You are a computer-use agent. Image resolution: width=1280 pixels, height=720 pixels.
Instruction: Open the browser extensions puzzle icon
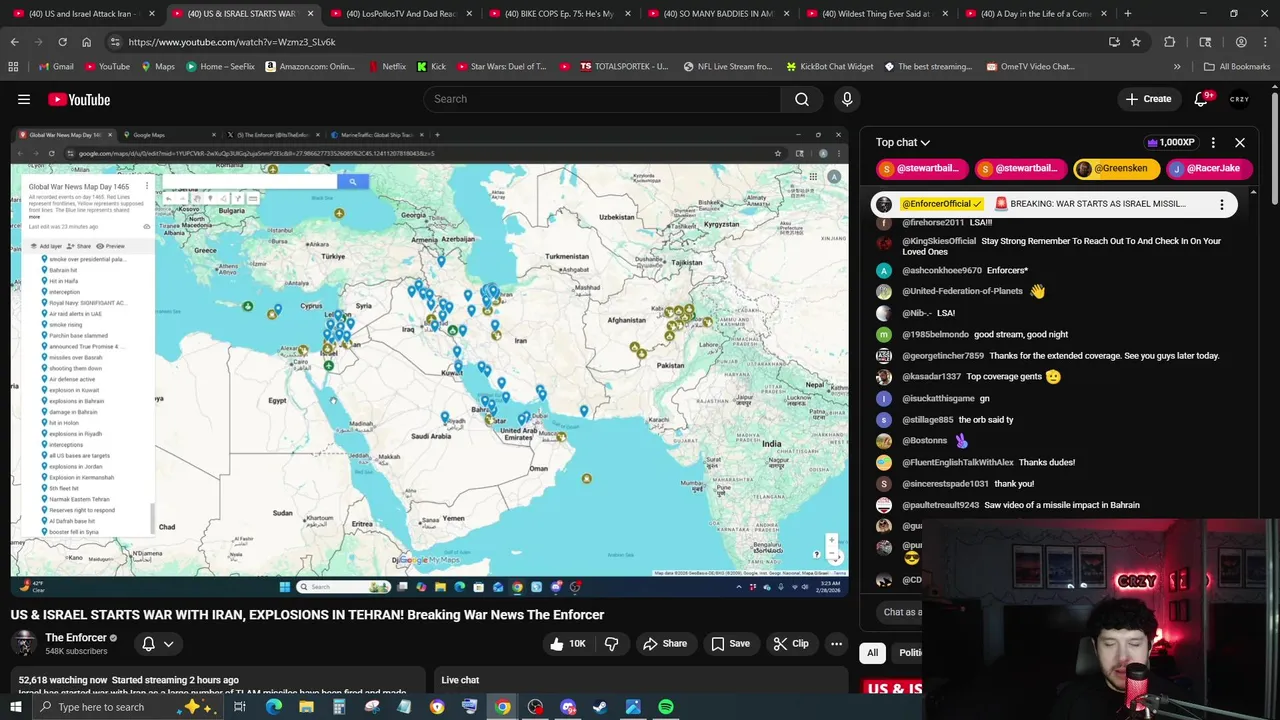[x=1169, y=42]
